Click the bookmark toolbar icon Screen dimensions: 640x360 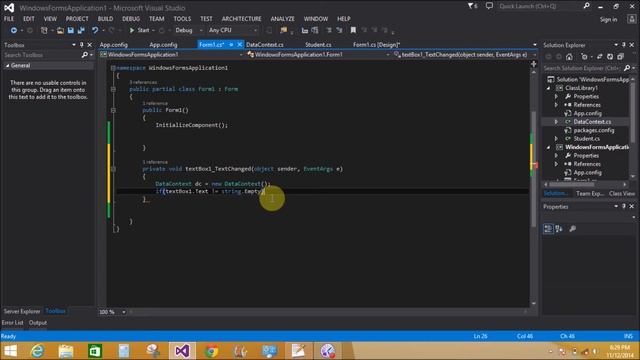(353, 30)
